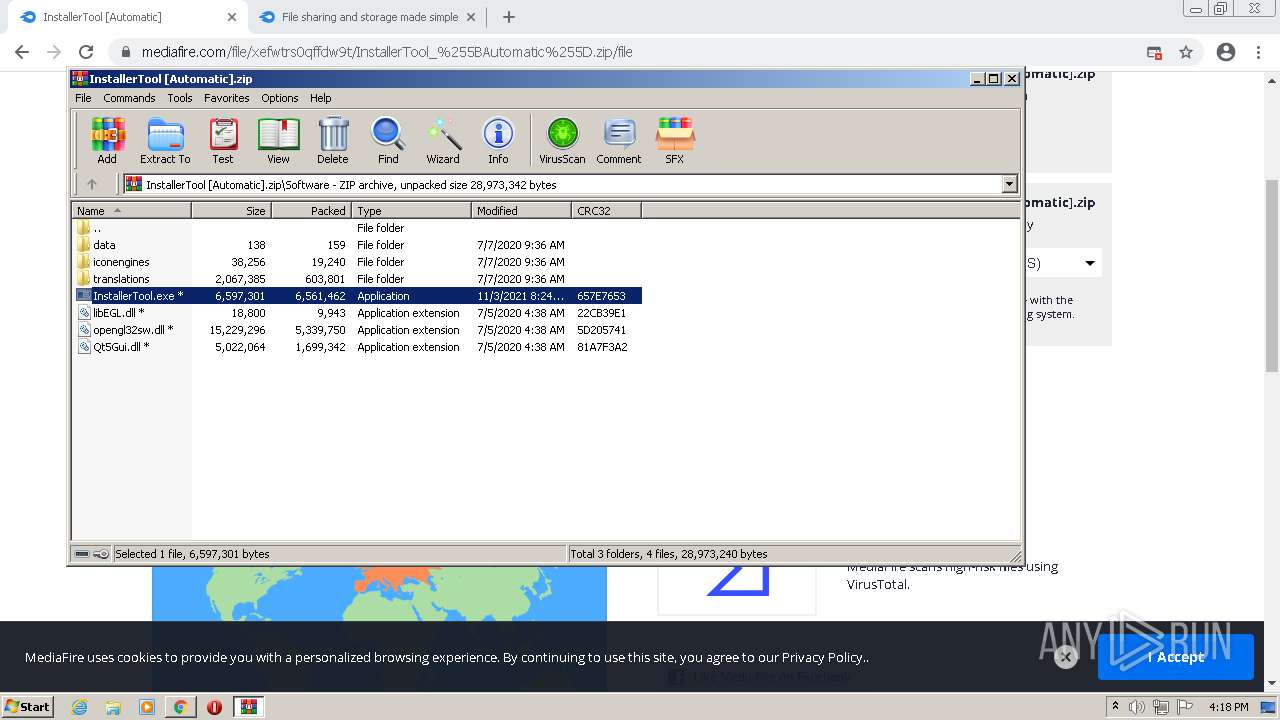Open Chrome profile account icon
The image size is (1280, 720).
pos(1226,52)
